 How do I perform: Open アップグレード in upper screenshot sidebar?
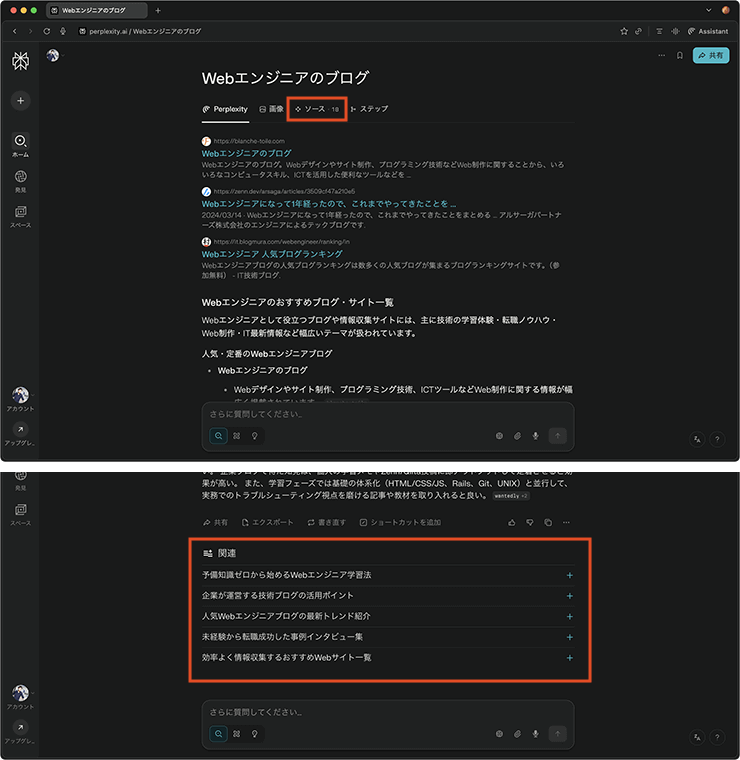tap(20, 434)
